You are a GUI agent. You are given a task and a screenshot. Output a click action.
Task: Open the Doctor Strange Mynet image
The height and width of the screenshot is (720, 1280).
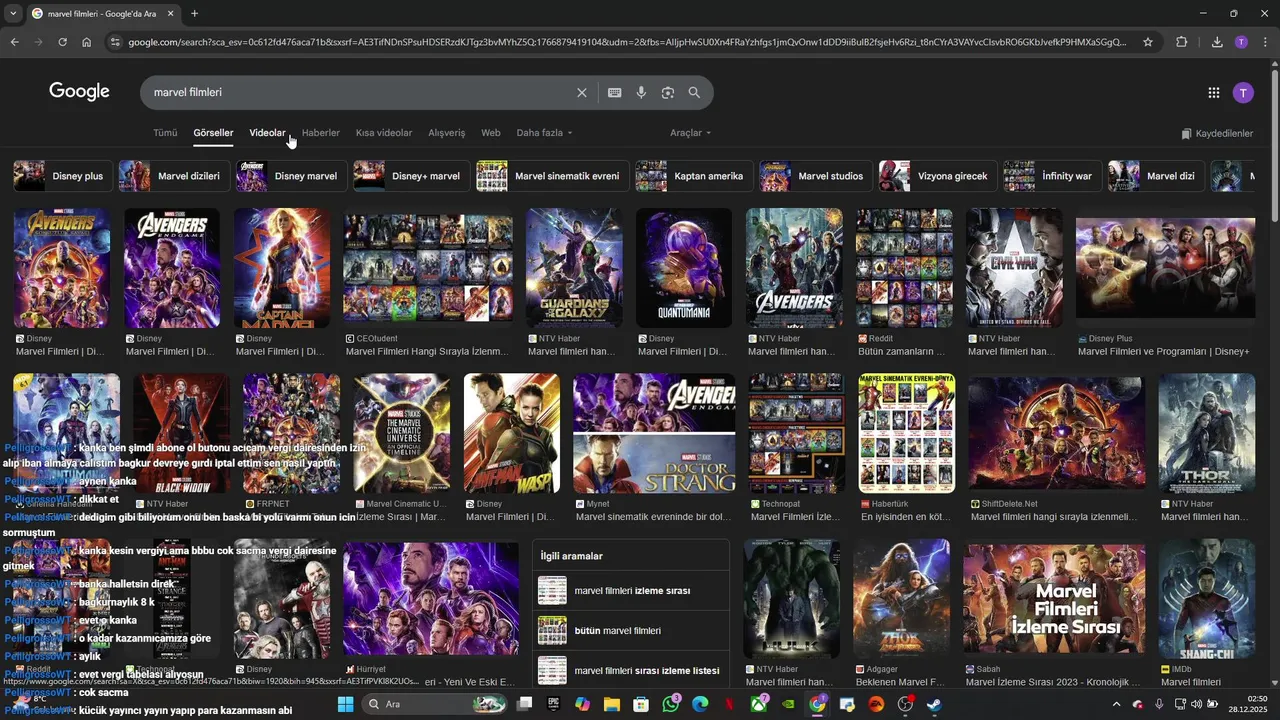coord(654,434)
